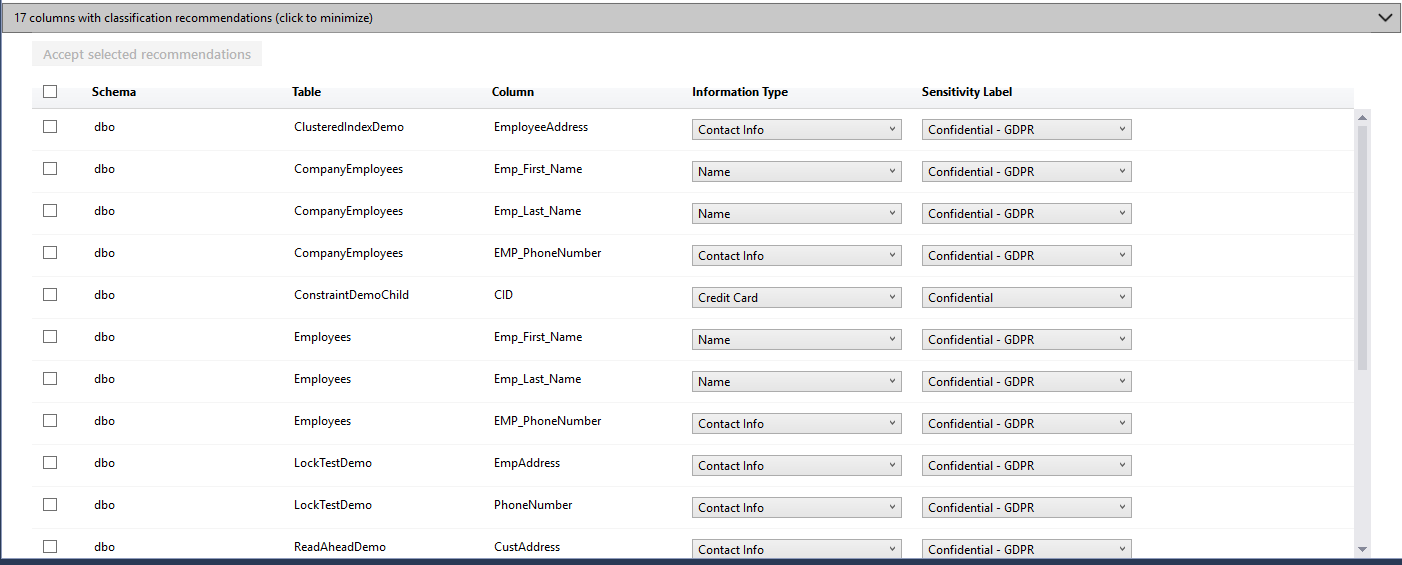Screen dimensions: 1402x565
Task: Tick the LockTestDemo PhoneNumber row checkbox
Action: pyautogui.click(x=50, y=505)
